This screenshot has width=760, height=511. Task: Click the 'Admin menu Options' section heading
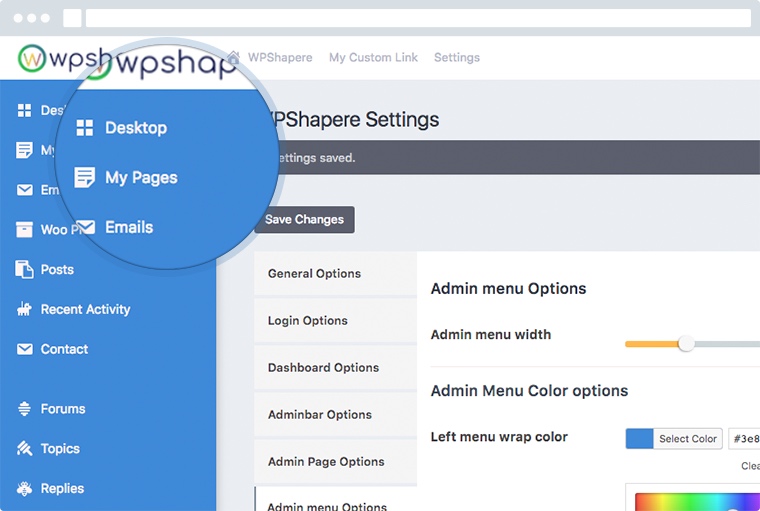pyautogui.click(x=508, y=288)
